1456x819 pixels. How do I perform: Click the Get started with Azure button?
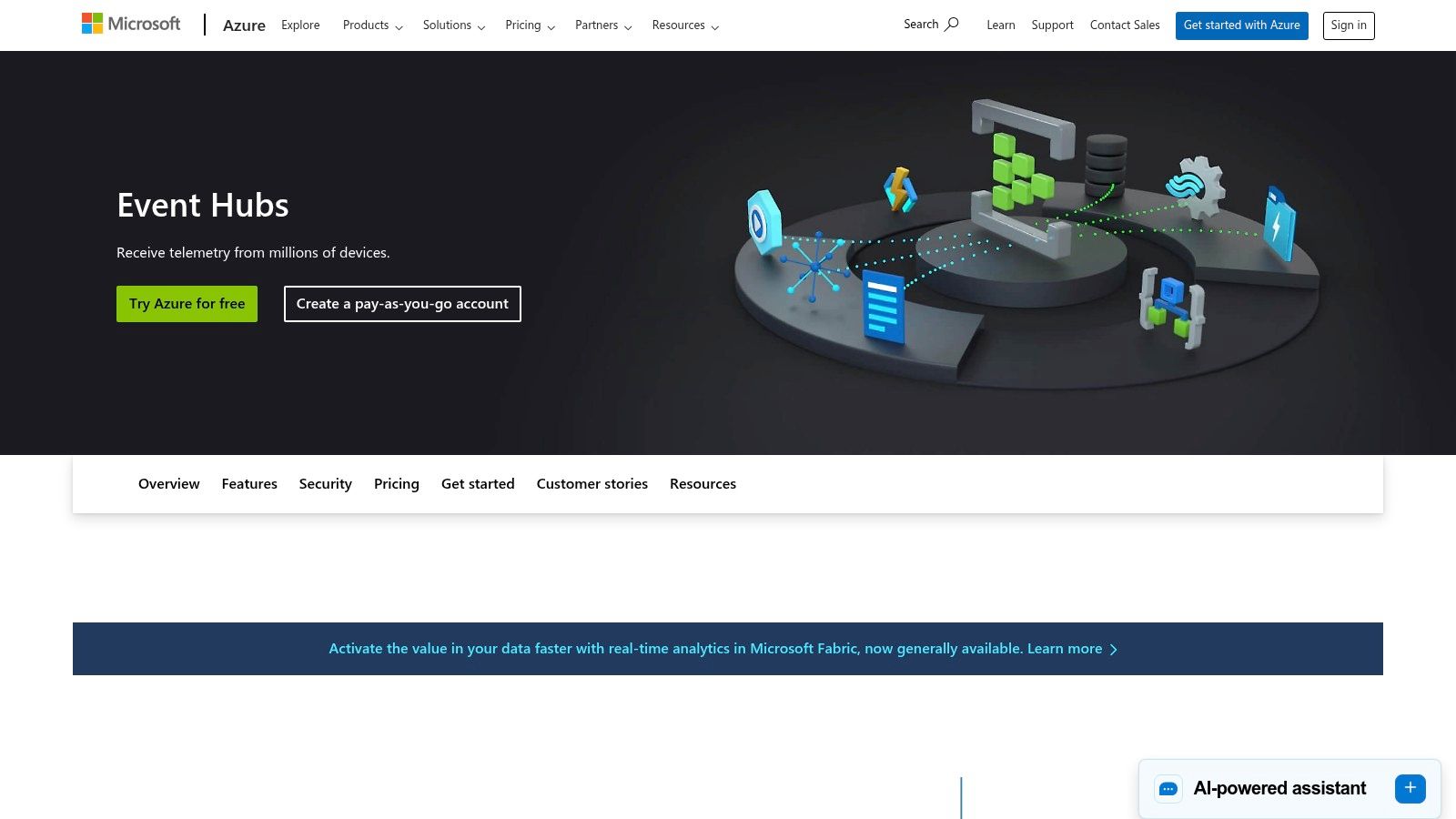[1241, 25]
